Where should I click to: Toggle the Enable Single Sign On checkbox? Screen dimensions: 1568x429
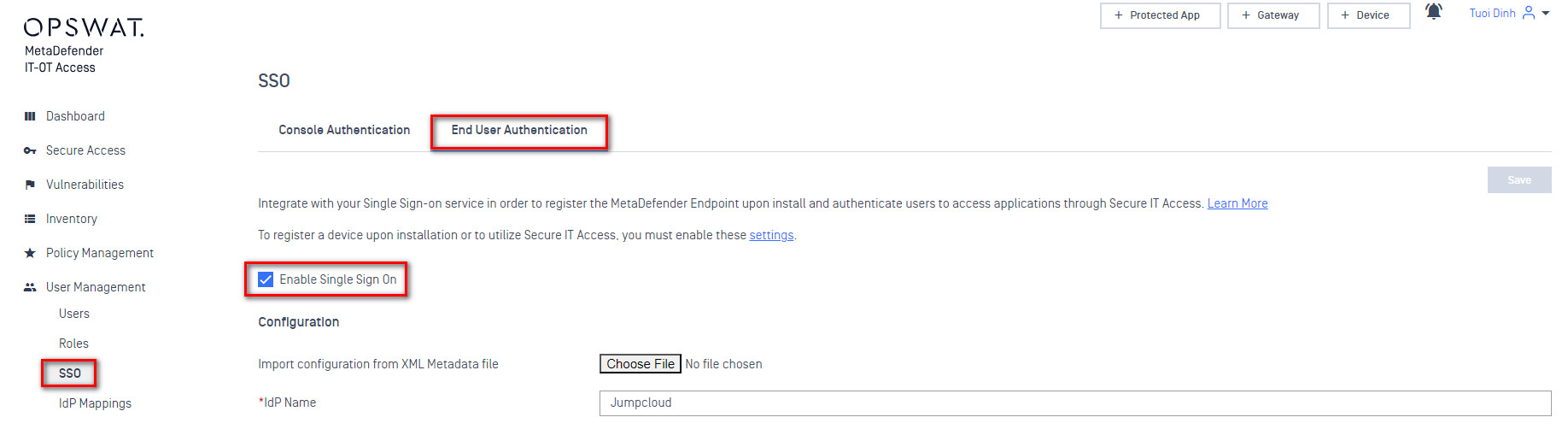(x=266, y=279)
